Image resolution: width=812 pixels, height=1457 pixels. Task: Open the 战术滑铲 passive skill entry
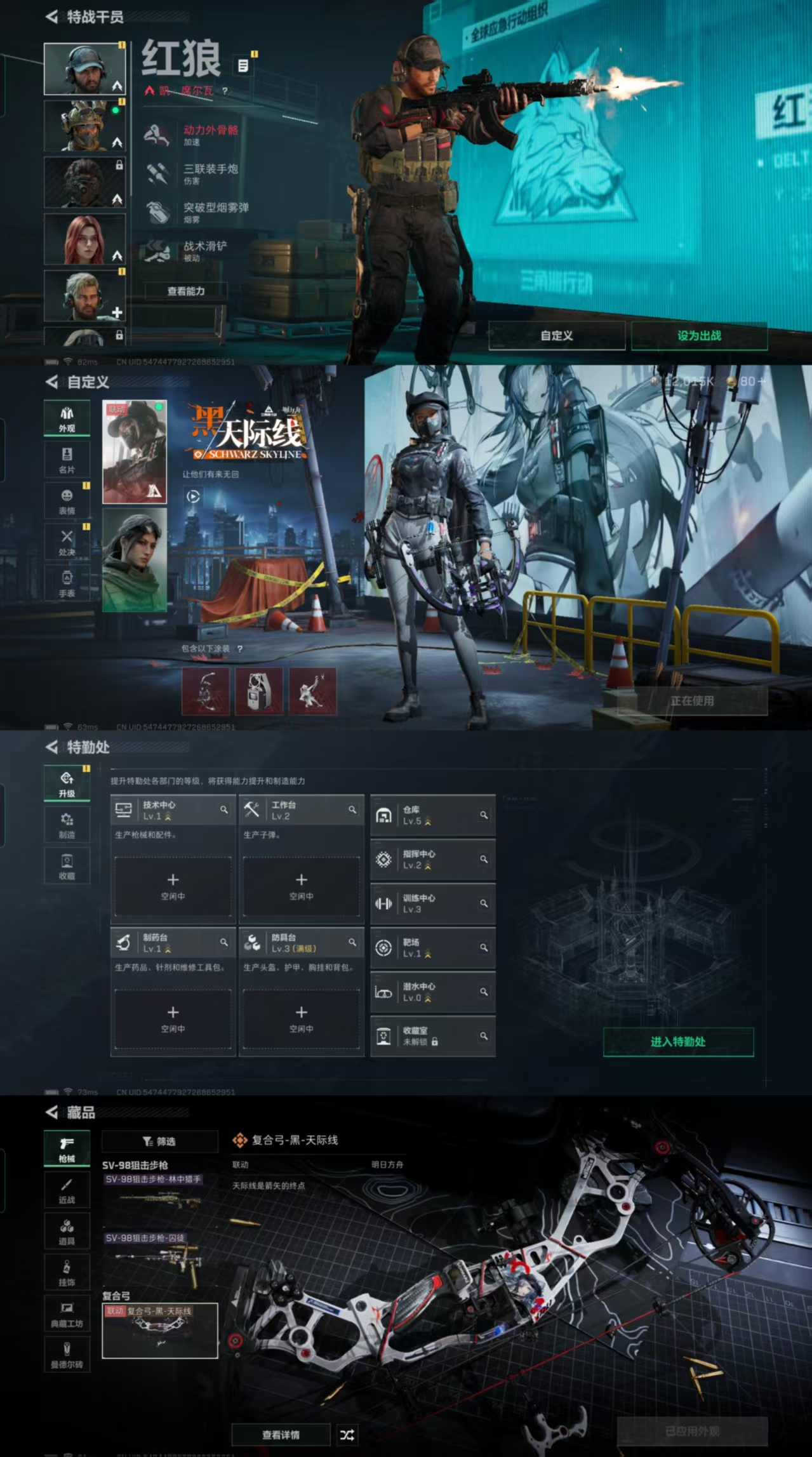185,251
